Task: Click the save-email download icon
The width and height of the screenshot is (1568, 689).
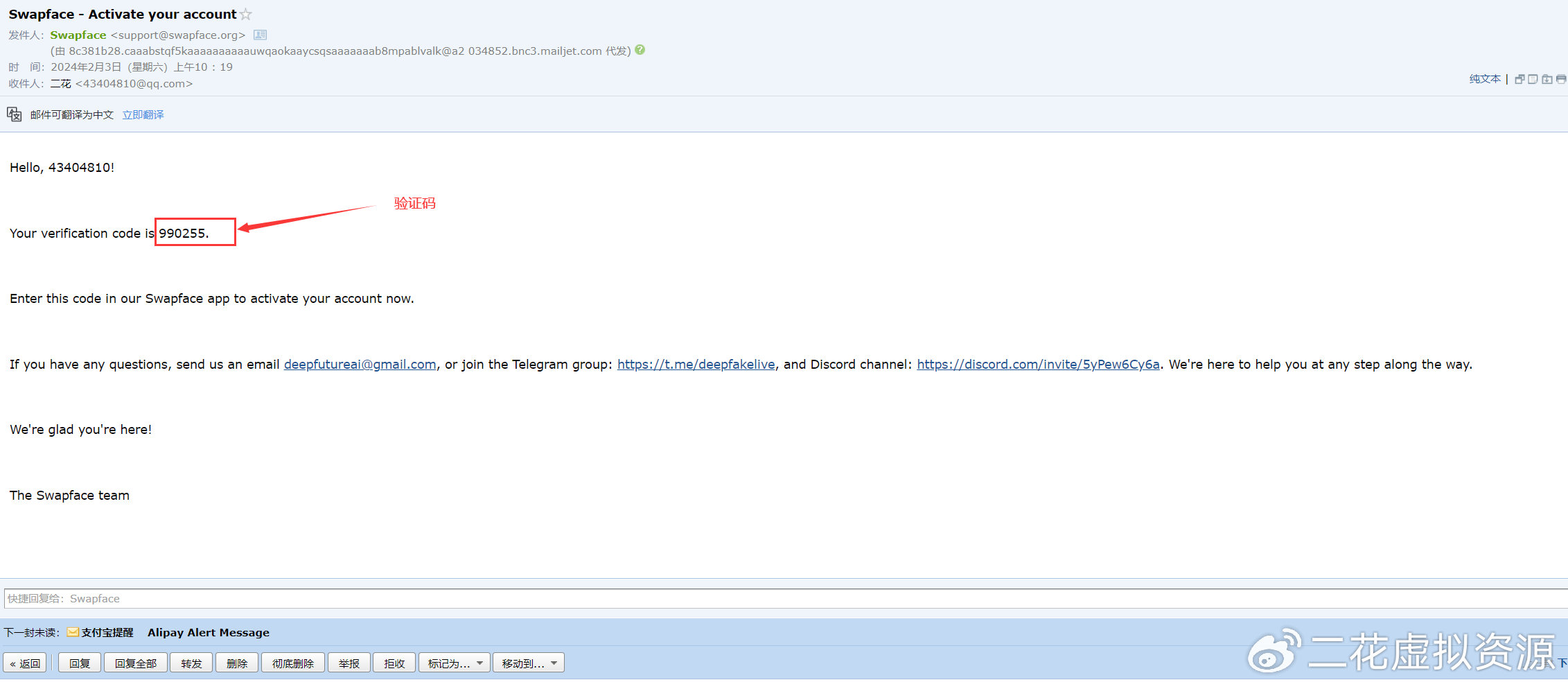Action: click(x=1547, y=79)
